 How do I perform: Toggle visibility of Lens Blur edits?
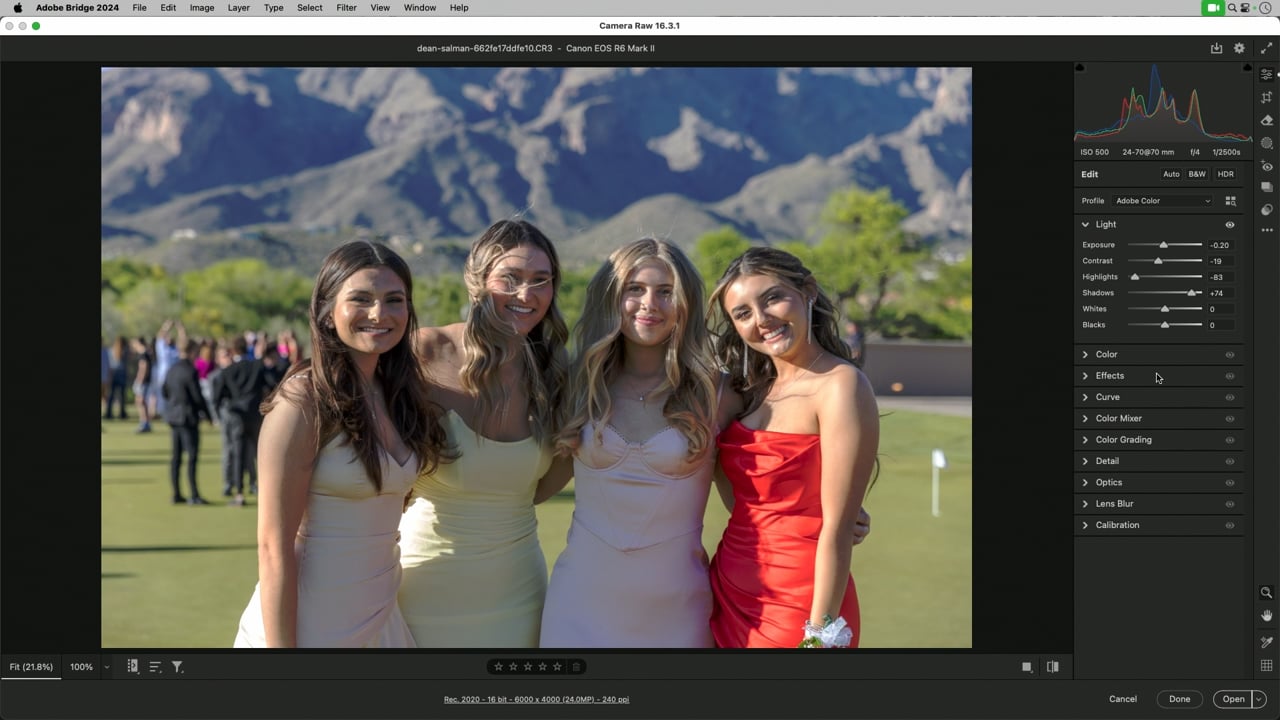(1230, 504)
